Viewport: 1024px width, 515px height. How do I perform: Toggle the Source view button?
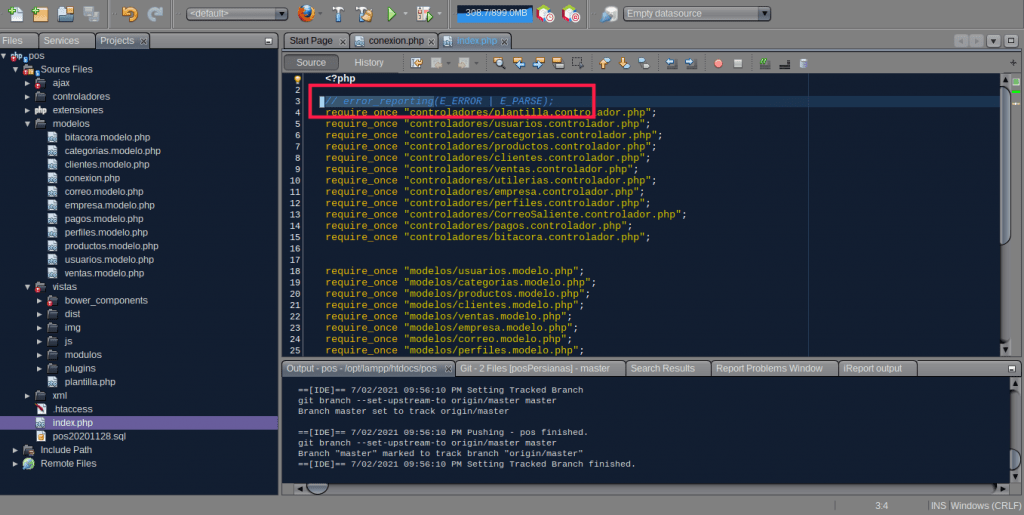(x=311, y=63)
